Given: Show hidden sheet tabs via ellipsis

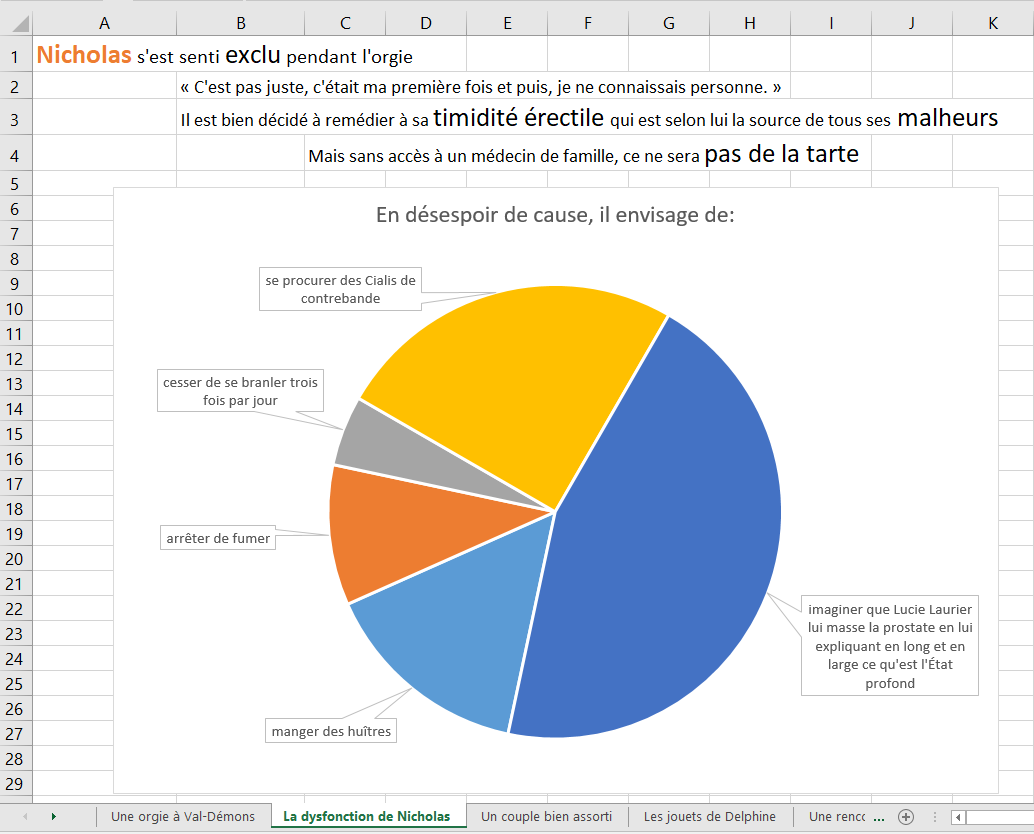Looking at the screenshot, I should [879, 816].
